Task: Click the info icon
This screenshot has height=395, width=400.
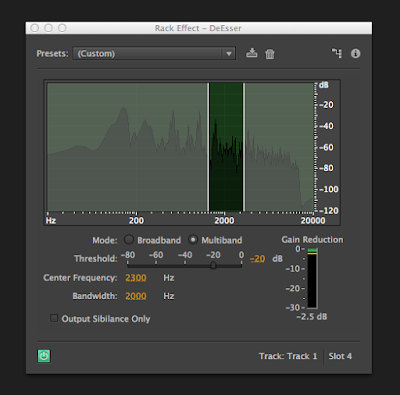Action: (356, 53)
